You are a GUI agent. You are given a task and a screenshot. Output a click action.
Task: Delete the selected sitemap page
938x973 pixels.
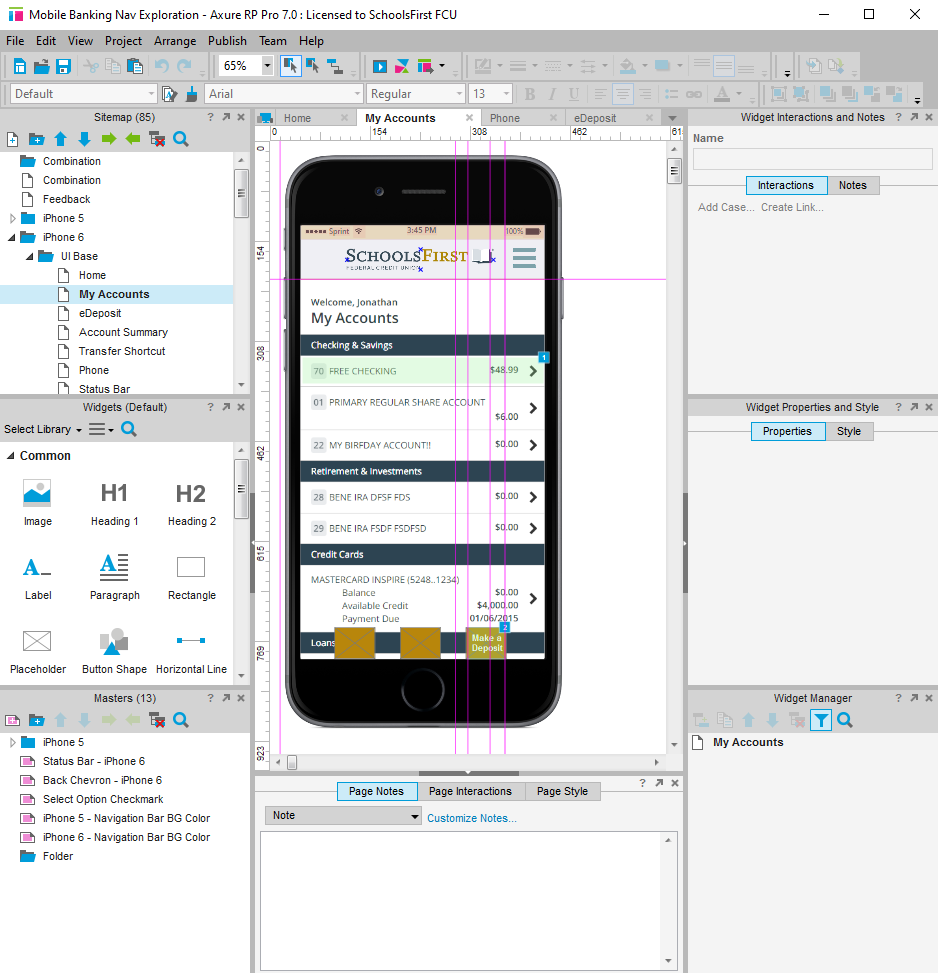(157, 139)
